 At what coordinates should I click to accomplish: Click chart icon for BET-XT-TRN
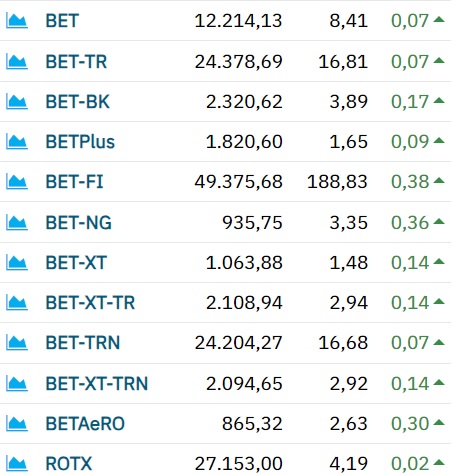(17, 384)
